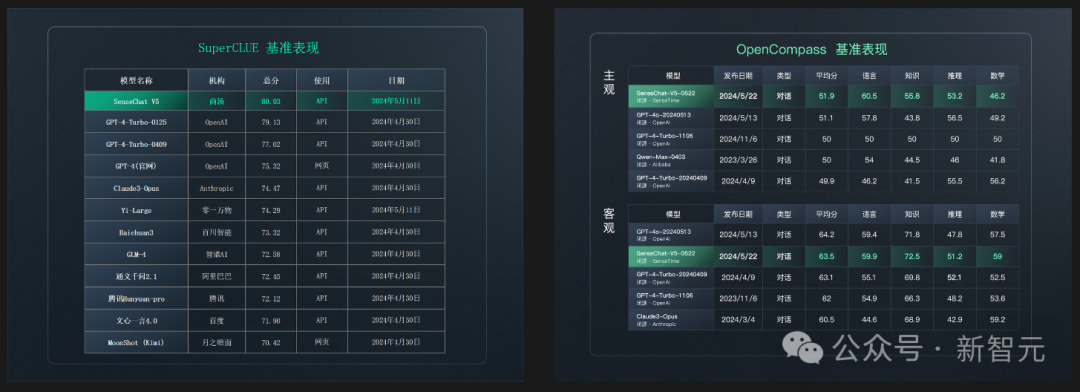Click the 2023/3/26 release date
1080x392 pixels.
tap(738, 160)
